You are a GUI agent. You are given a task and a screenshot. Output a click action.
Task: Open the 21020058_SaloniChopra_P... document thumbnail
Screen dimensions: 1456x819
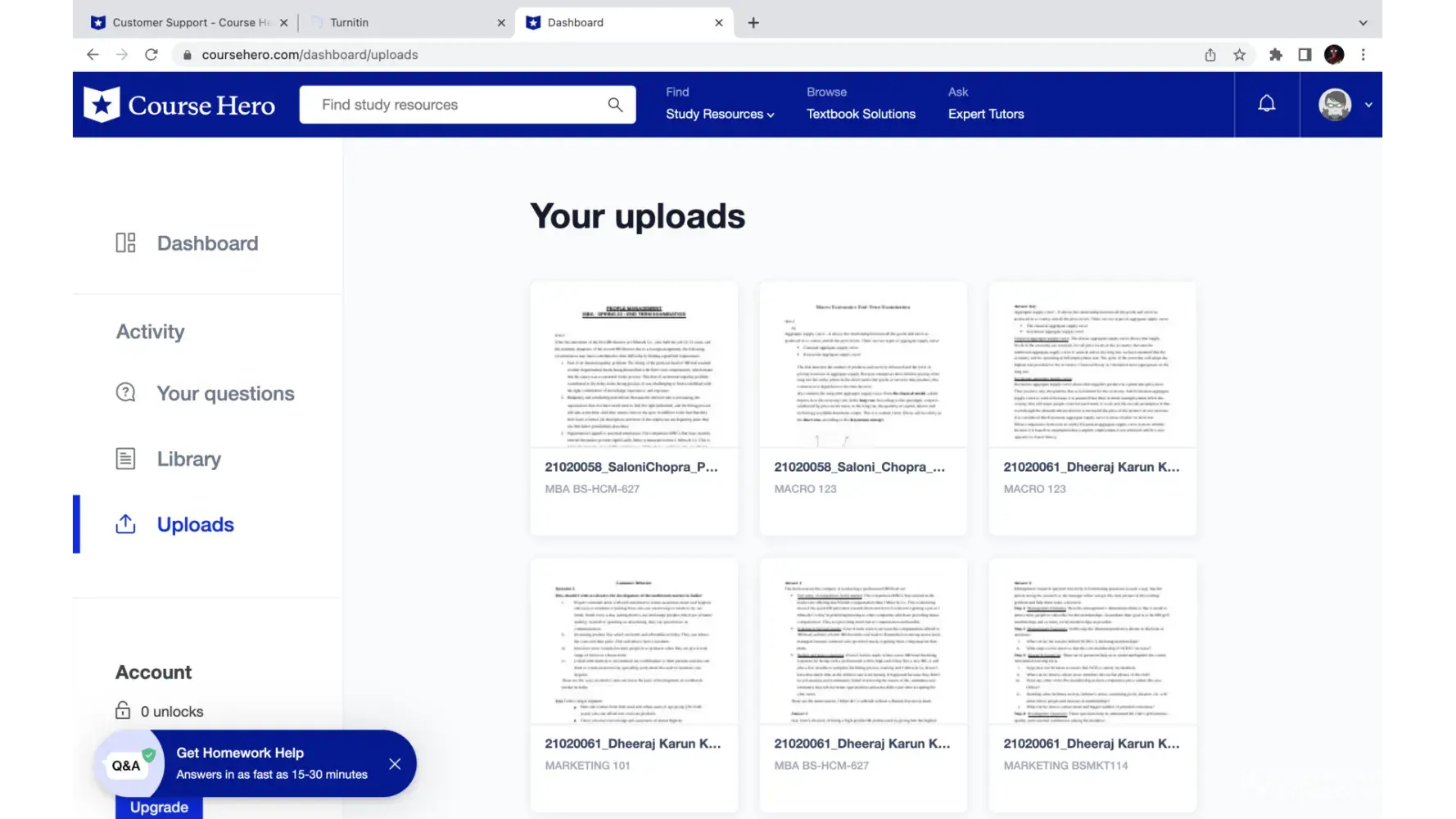[x=634, y=365]
